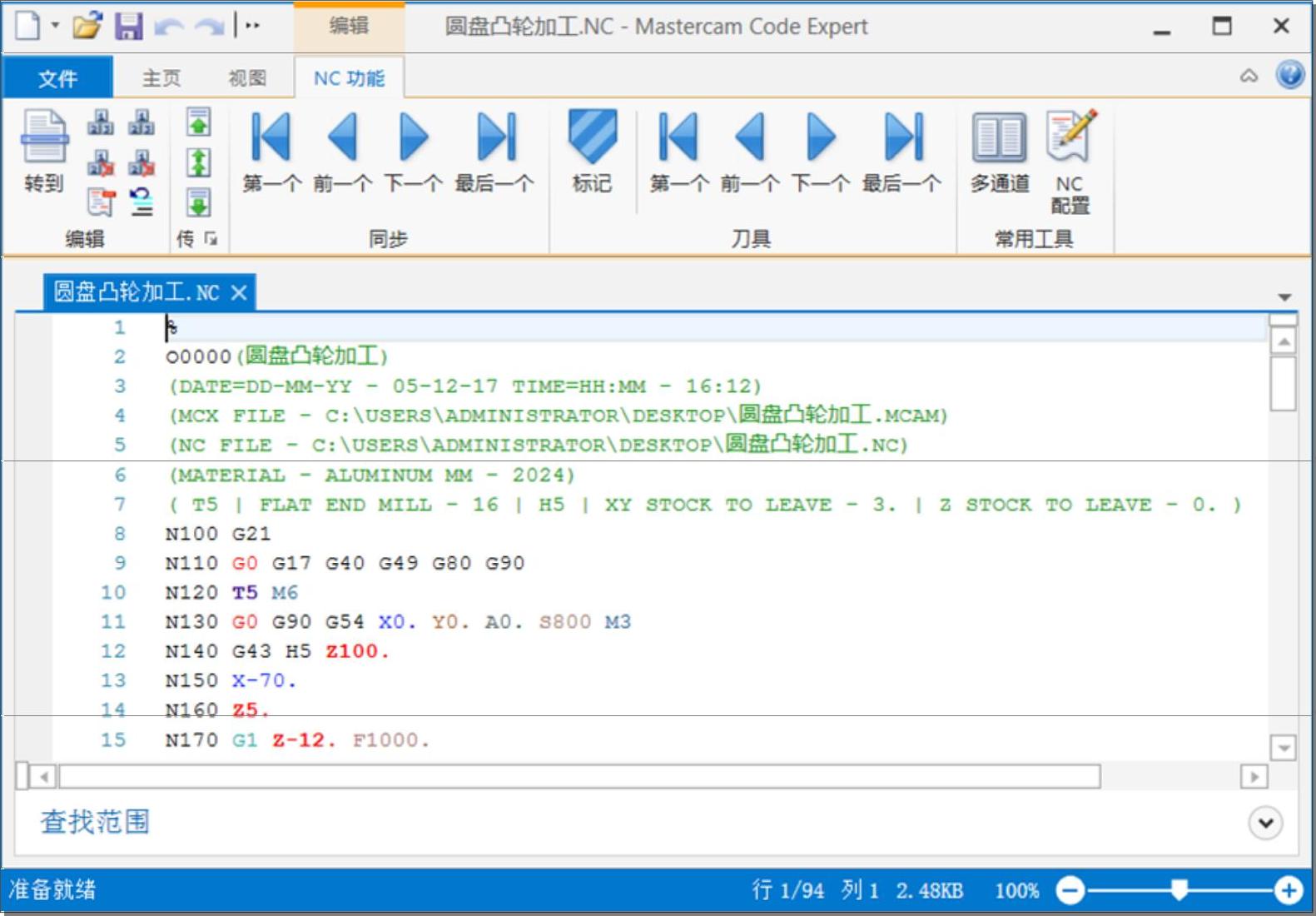This screenshot has height=916, width=1316.
Task: Collapse the ribbon with the caret arrow
Action: [x=1249, y=77]
